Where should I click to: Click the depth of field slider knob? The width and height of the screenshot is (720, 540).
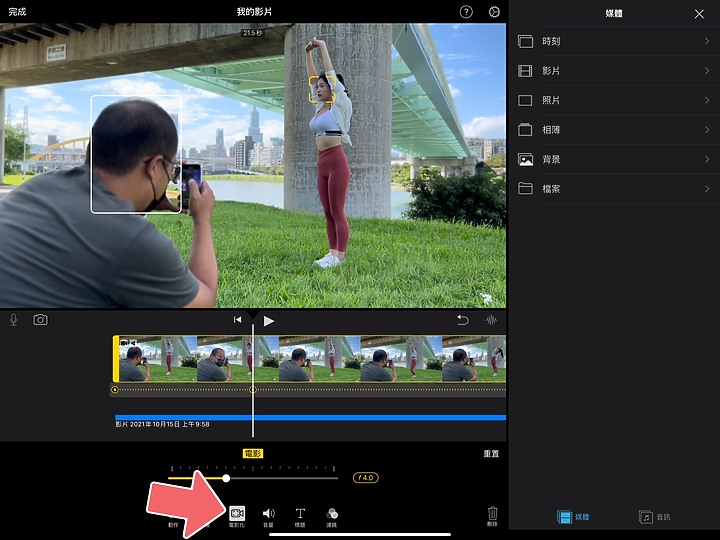226,478
